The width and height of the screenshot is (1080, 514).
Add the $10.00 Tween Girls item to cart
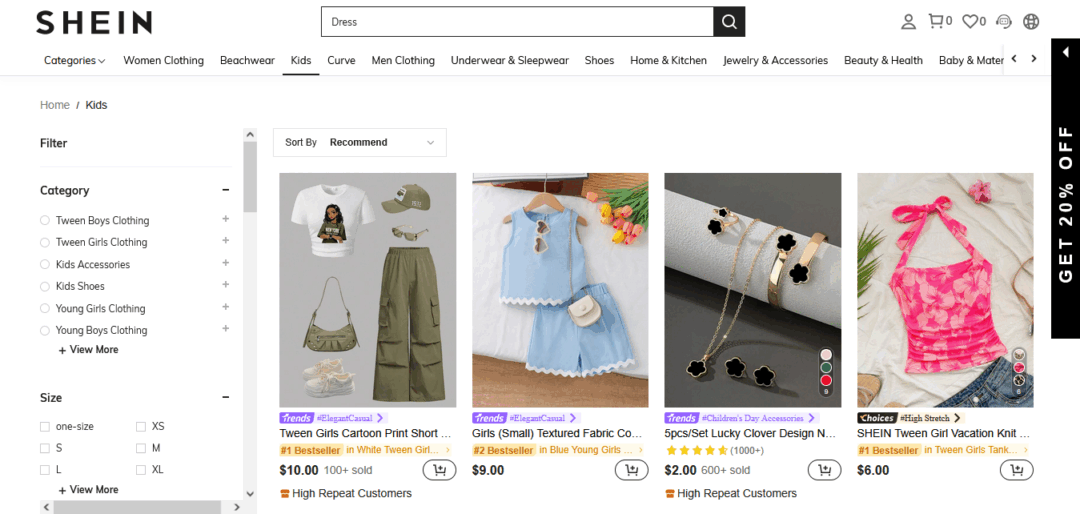click(x=439, y=471)
